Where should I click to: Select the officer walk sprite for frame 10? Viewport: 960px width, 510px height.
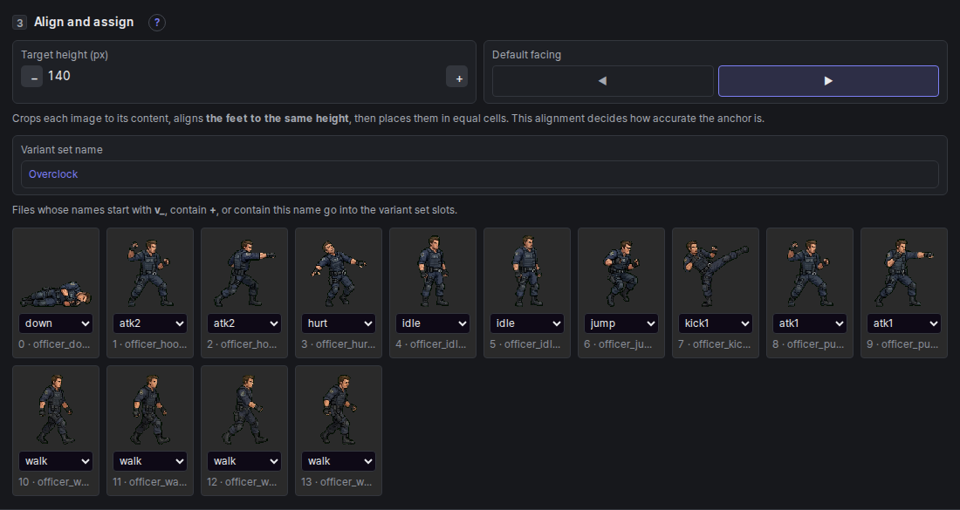(56, 410)
